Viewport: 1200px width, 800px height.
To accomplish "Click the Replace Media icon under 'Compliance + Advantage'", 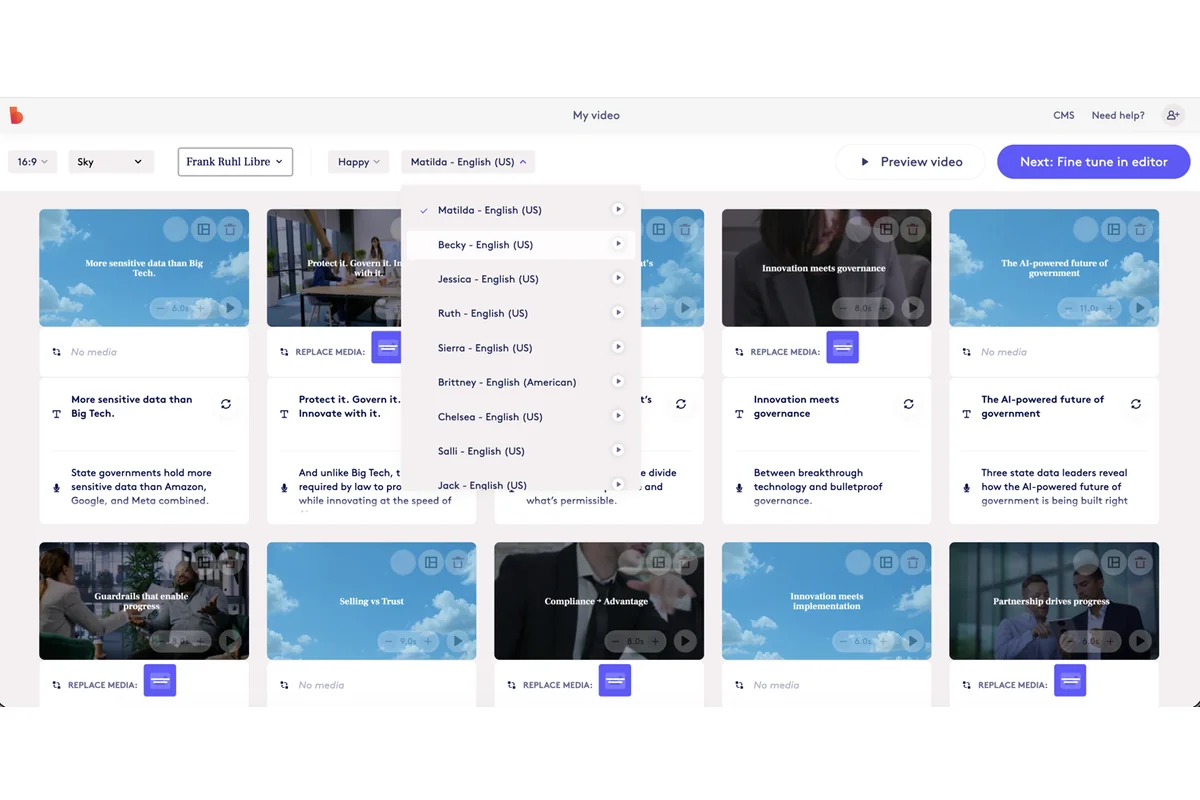I will click(x=614, y=680).
